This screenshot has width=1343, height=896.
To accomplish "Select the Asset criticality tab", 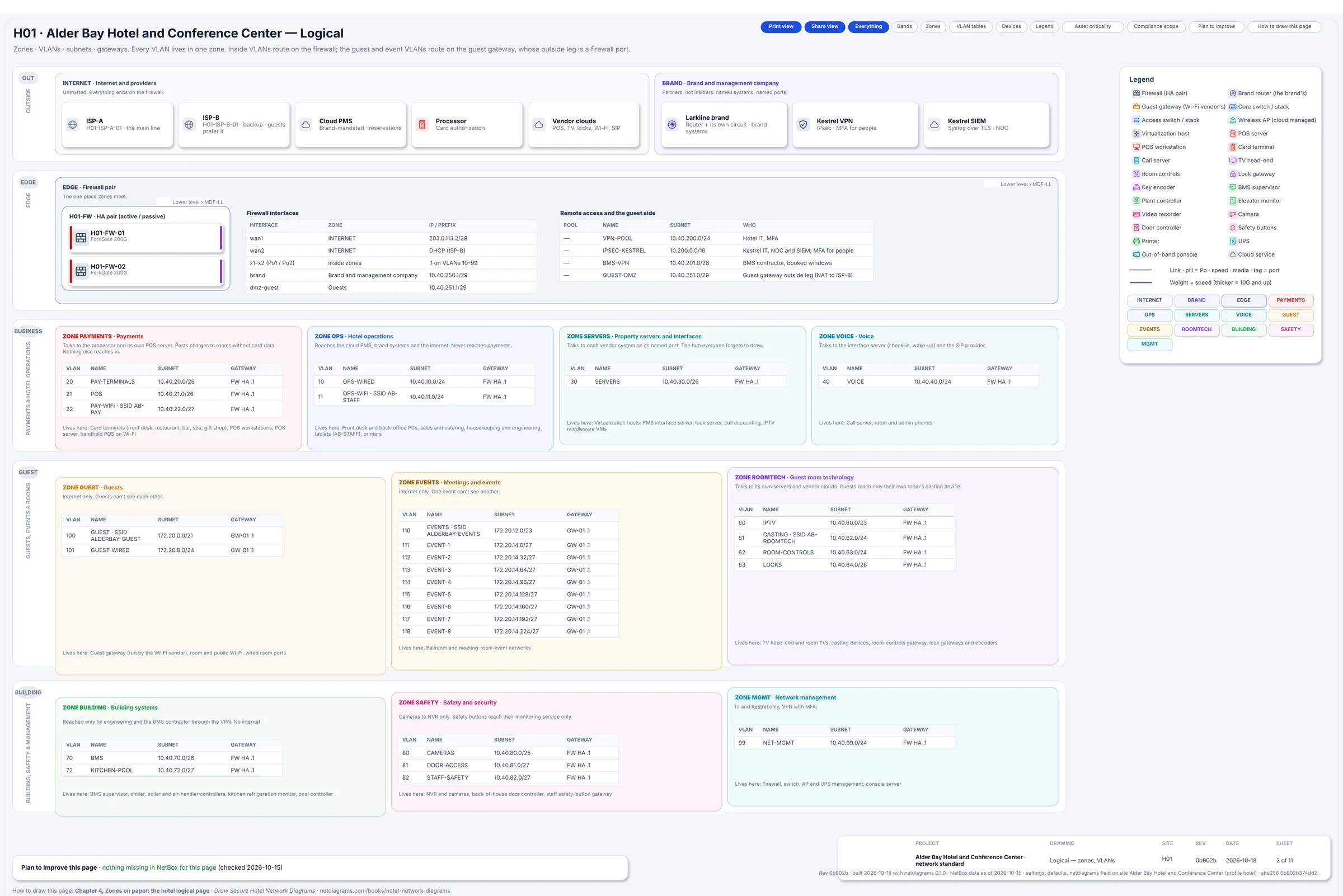I will tap(1092, 27).
